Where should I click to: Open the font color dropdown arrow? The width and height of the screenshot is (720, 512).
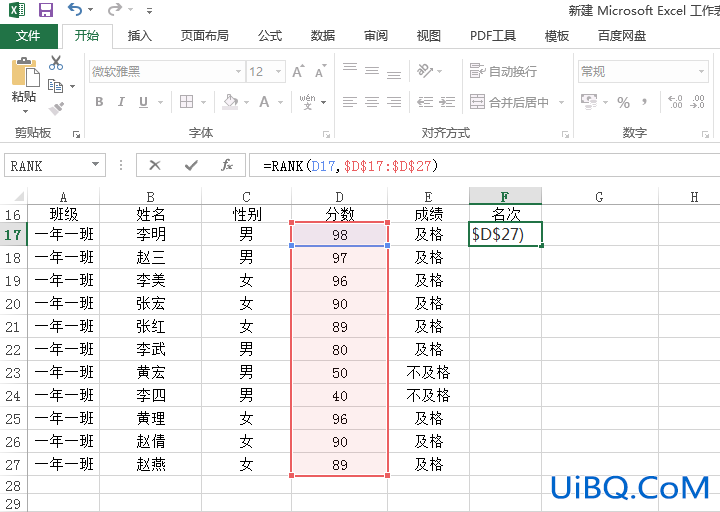click(x=281, y=102)
